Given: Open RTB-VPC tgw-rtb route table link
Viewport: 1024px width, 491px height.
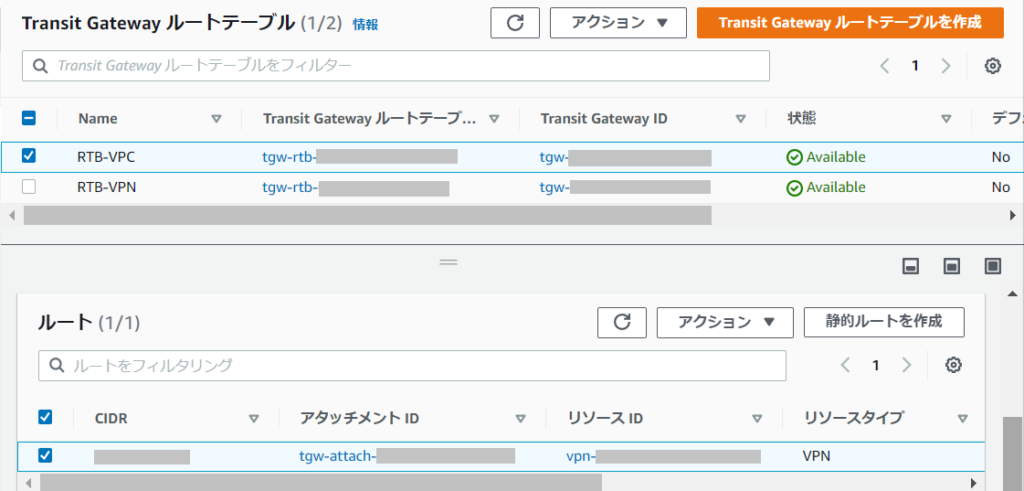Looking at the screenshot, I should tap(360, 157).
